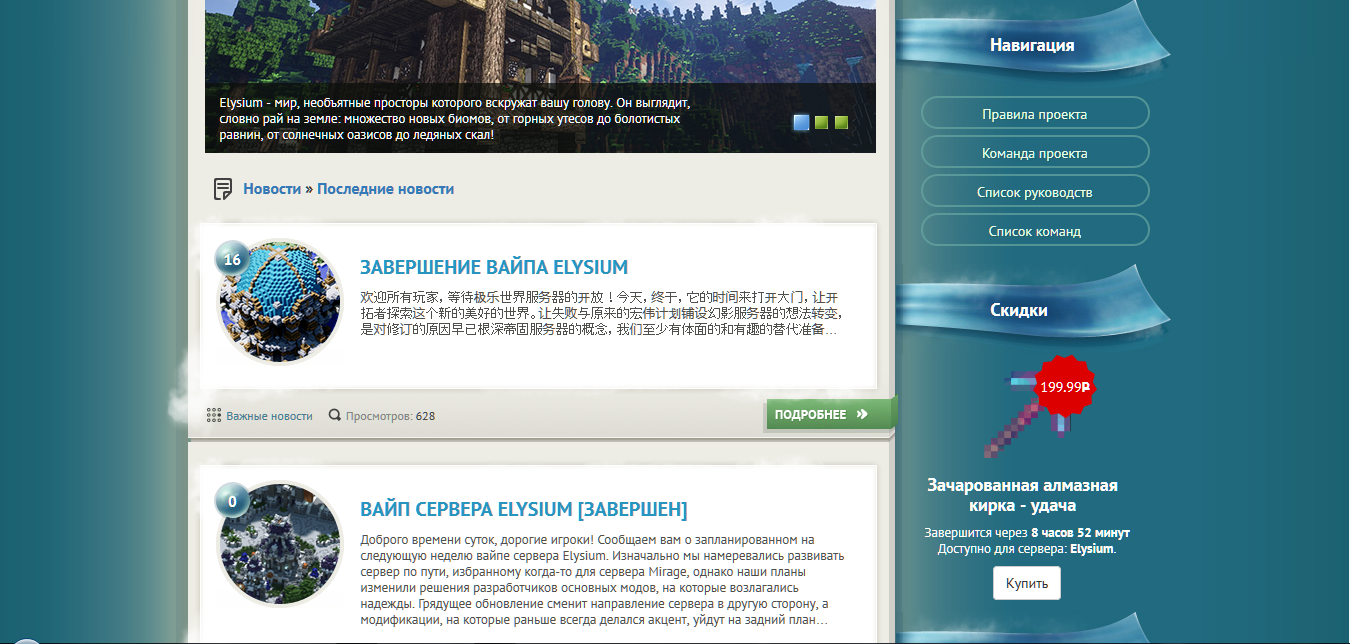This screenshot has height=644, width=1350.
Task: Click the Зачарованная алмазная кирка - удача title
Action: pyautogui.click(x=1023, y=495)
